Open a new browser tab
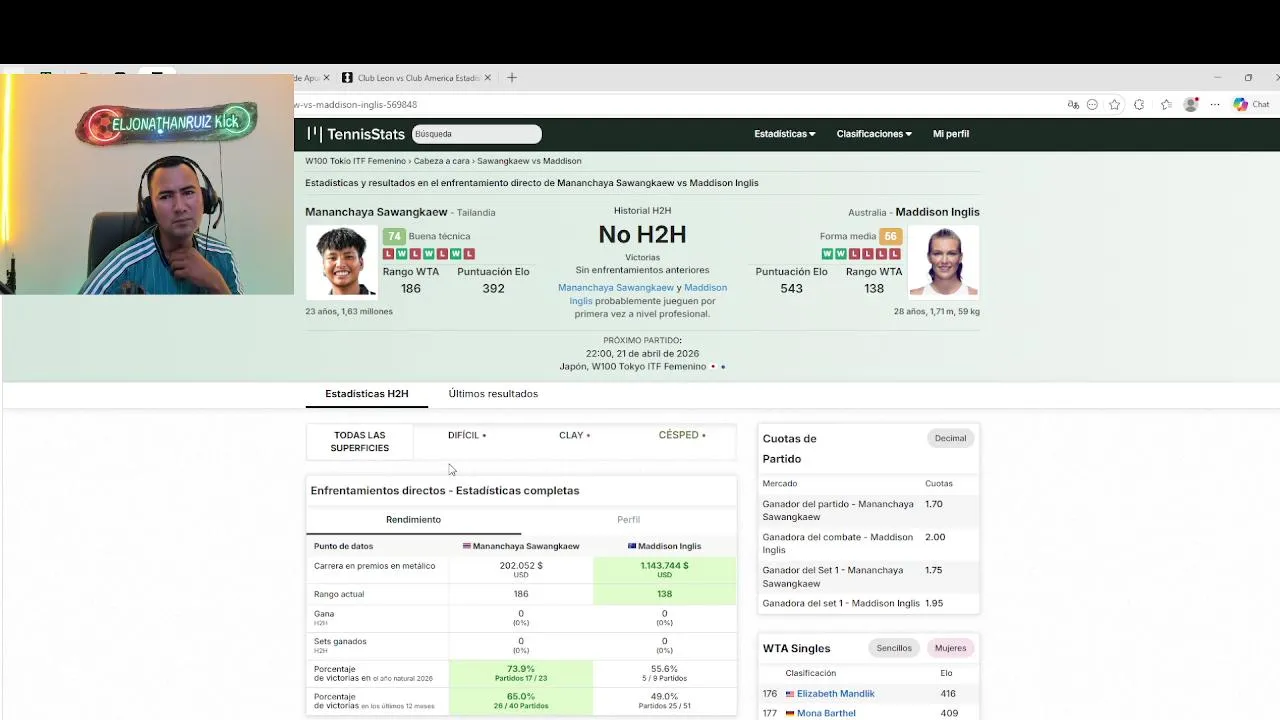The image size is (1280, 720). (512, 78)
